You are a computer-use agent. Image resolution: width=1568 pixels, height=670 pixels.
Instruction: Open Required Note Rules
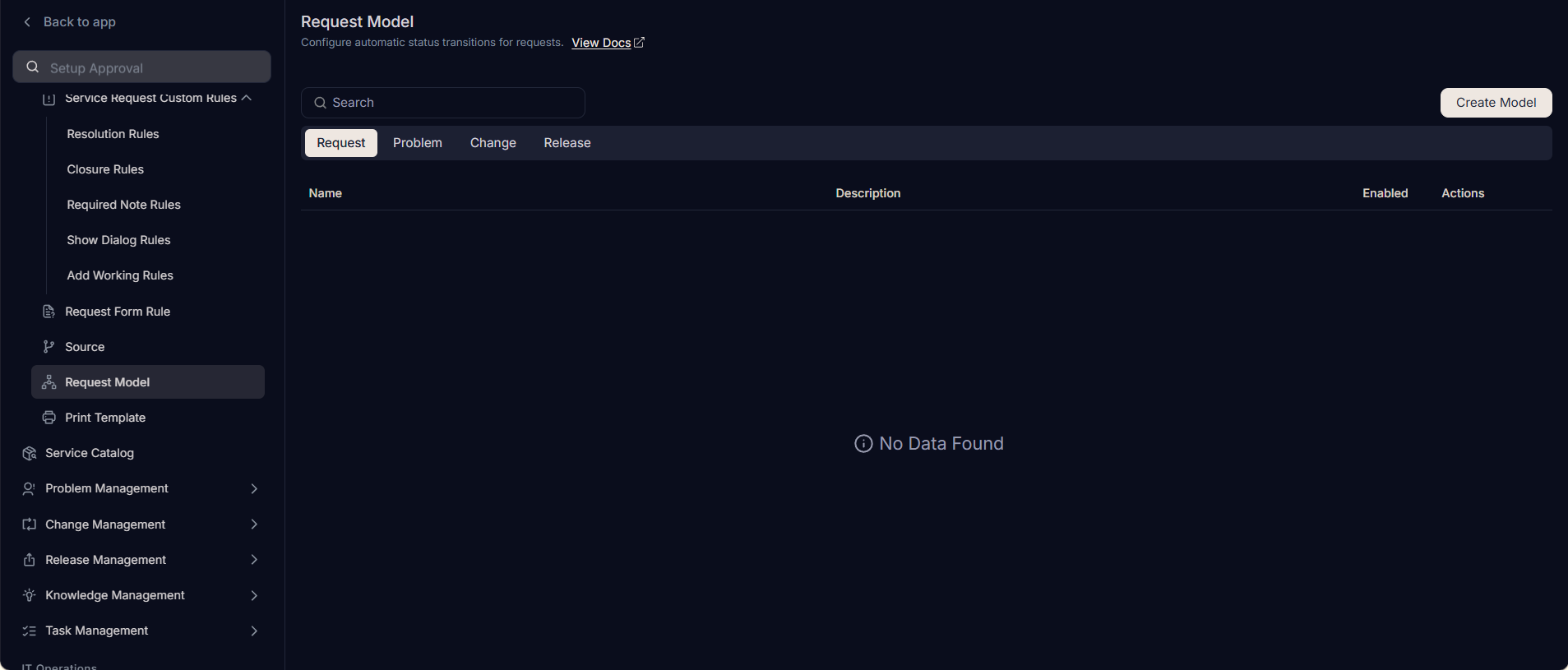click(x=123, y=205)
